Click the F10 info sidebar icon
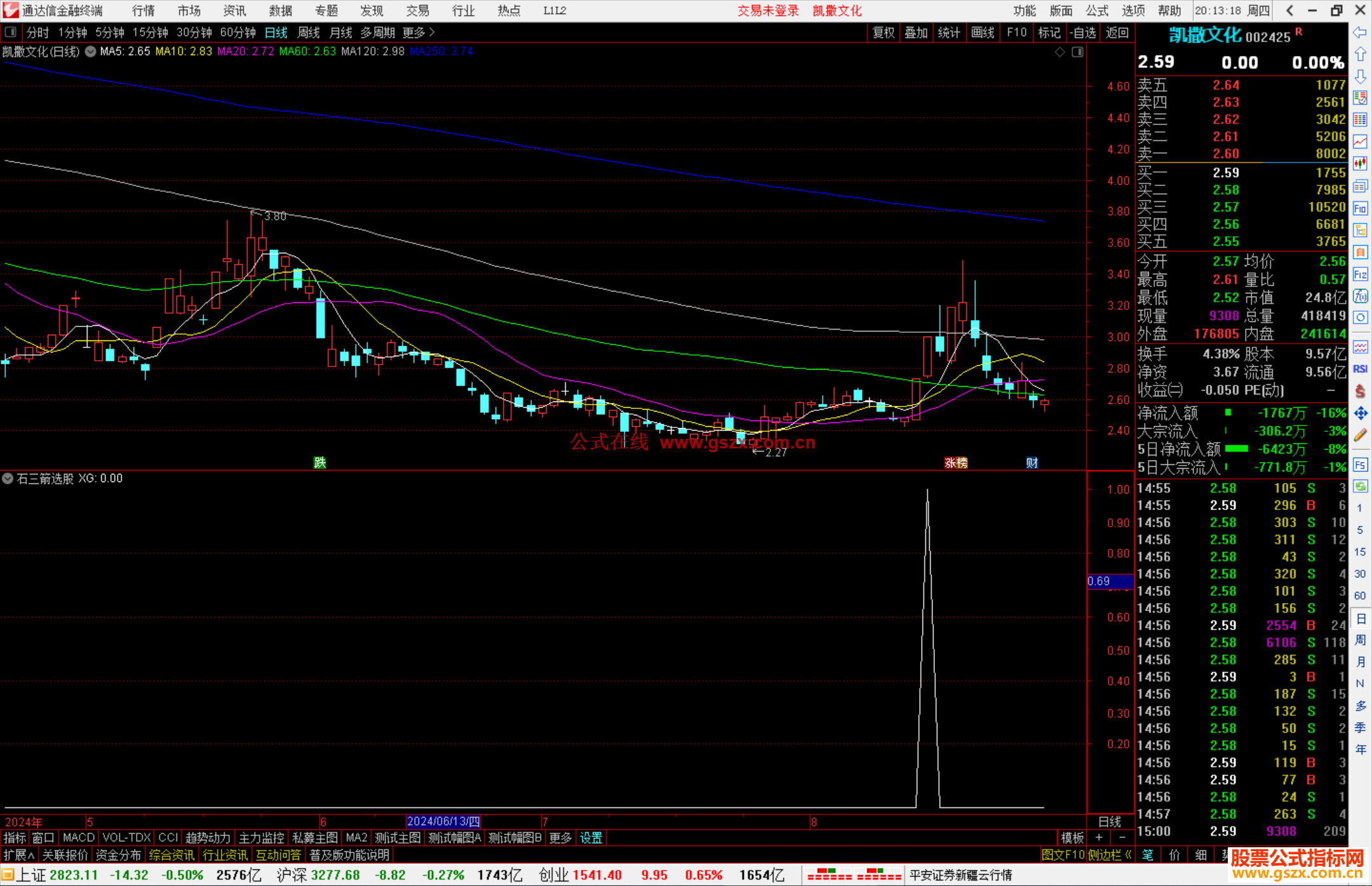This screenshot has width=1372, height=886. click(x=1360, y=208)
